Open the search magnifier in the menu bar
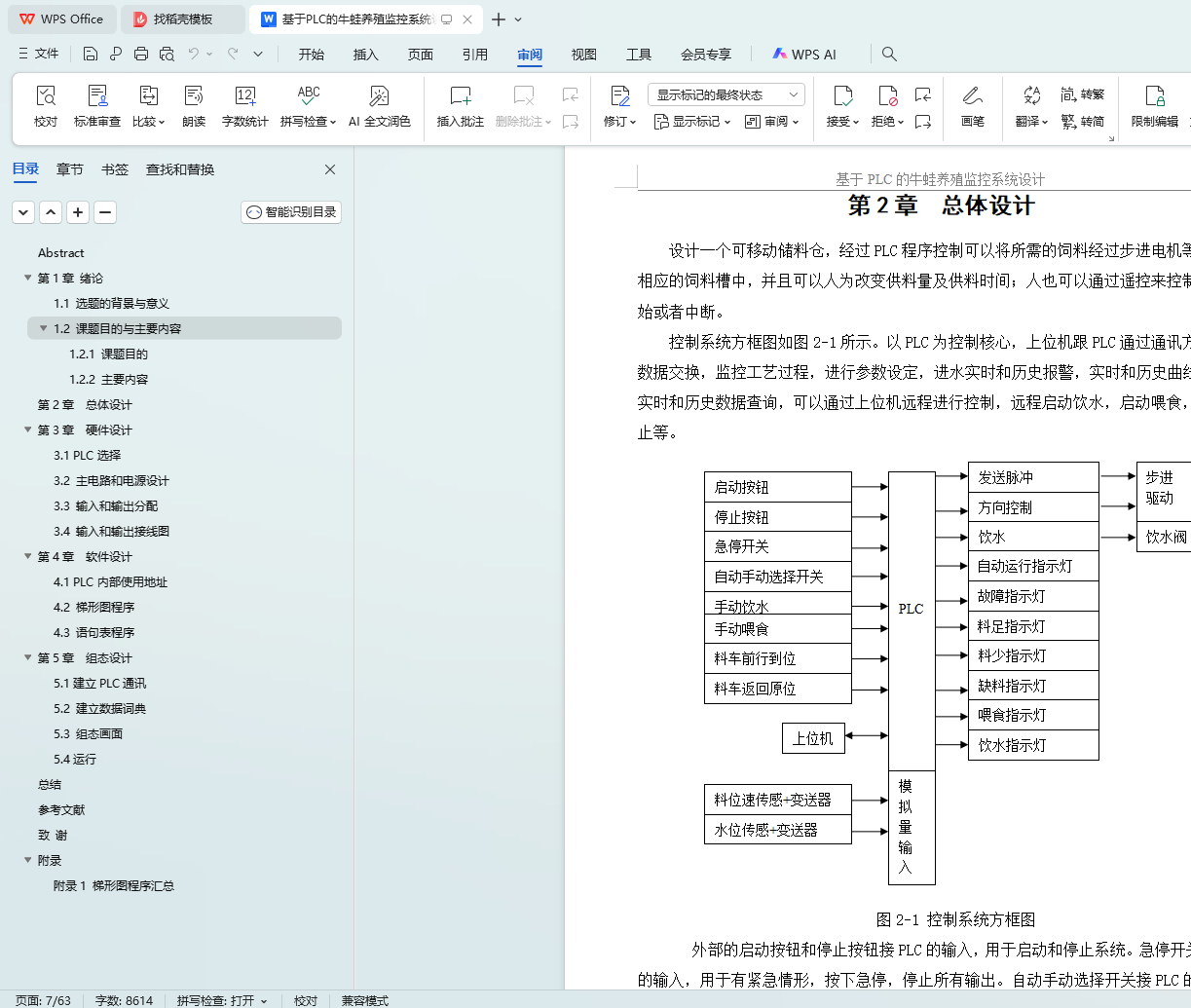Image resolution: width=1191 pixels, height=1008 pixels. (x=889, y=55)
